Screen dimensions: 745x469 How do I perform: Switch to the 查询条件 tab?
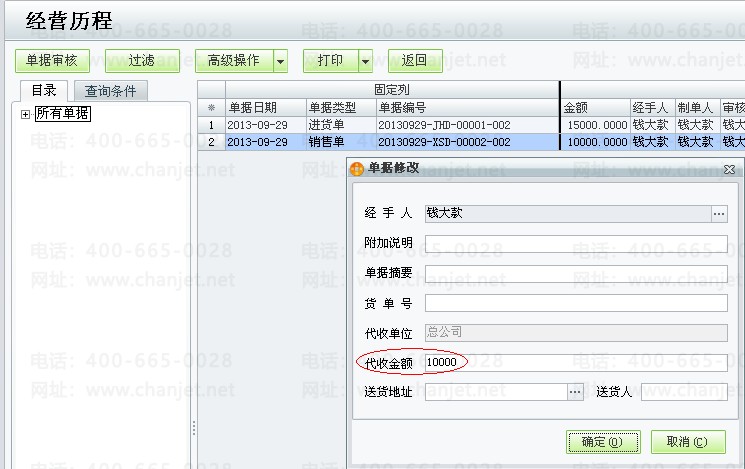click(111, 91)
